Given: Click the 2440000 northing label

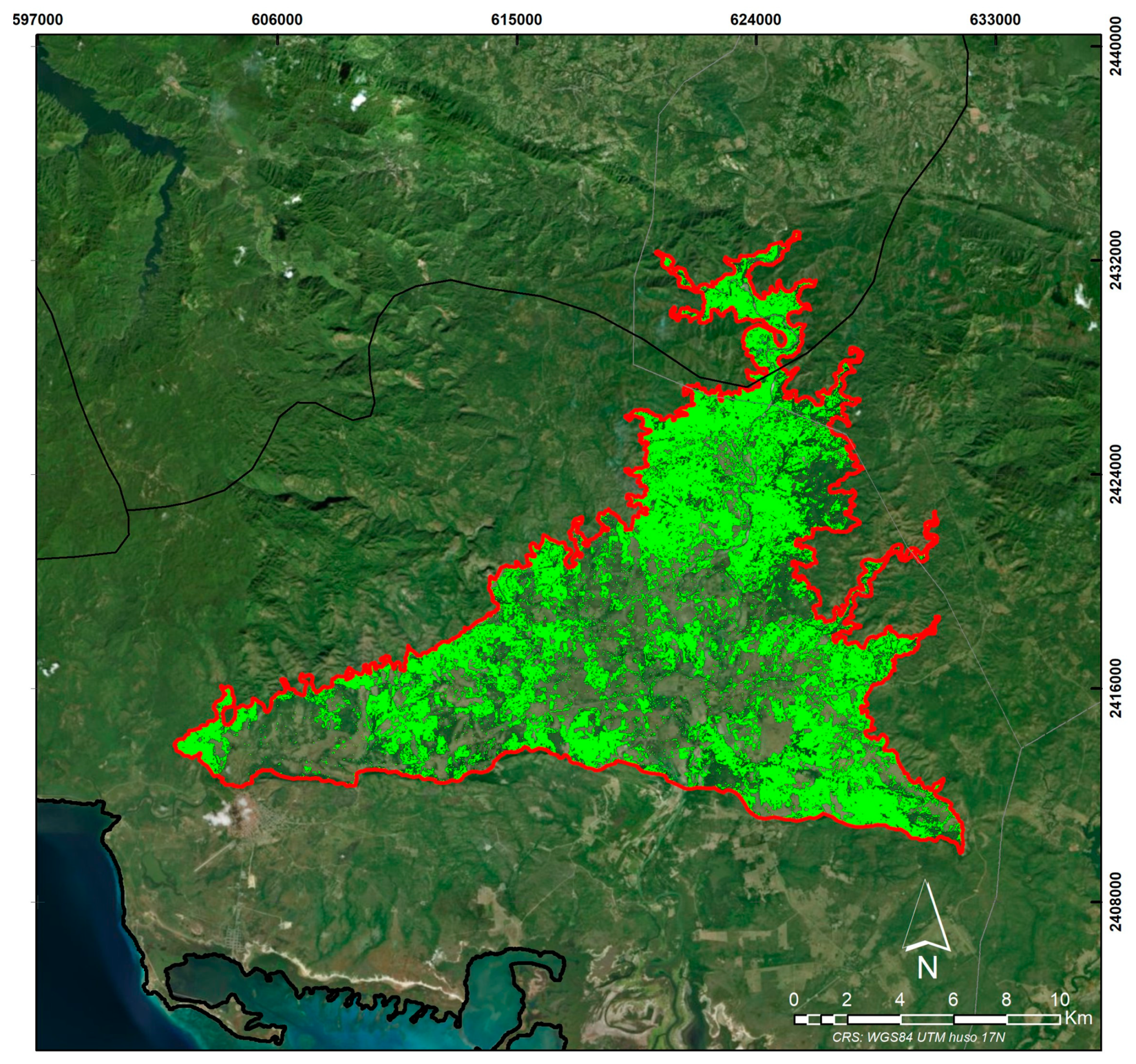Looking at the screenshot, I should click(x=1117, y=46).
